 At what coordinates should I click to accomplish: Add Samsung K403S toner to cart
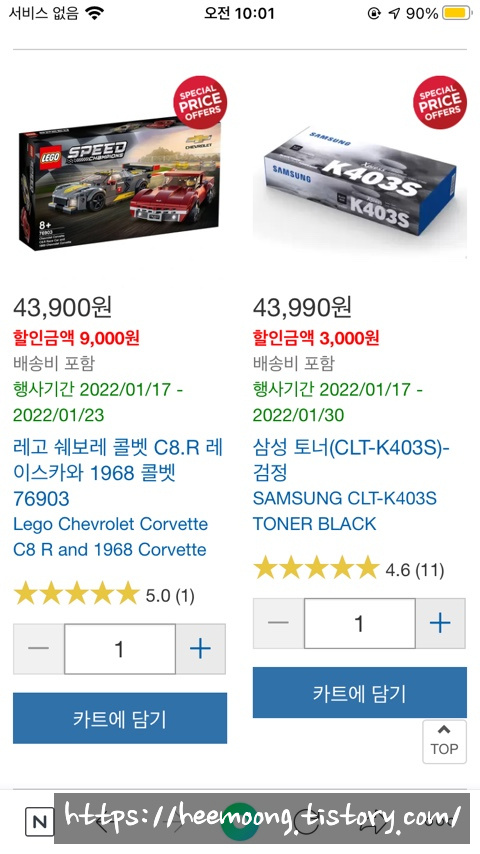pyautogui.click(x=360, y=692)
